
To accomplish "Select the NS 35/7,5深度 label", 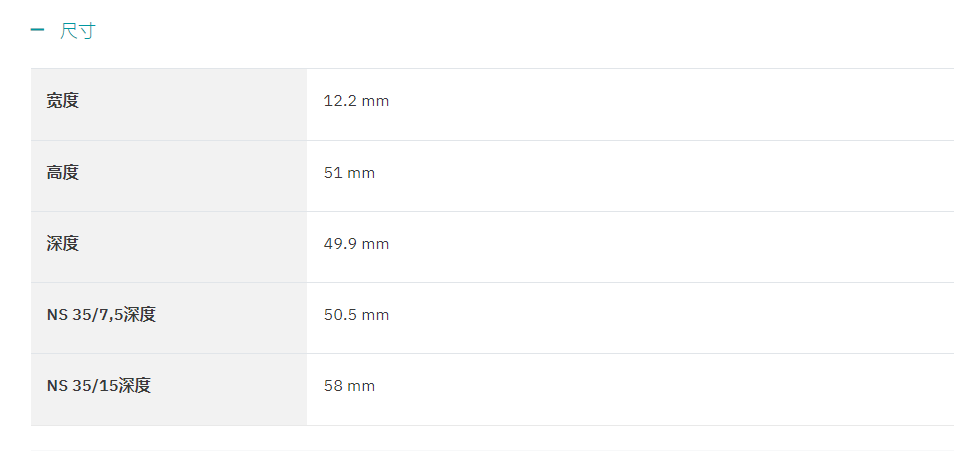I will point(101,315).
